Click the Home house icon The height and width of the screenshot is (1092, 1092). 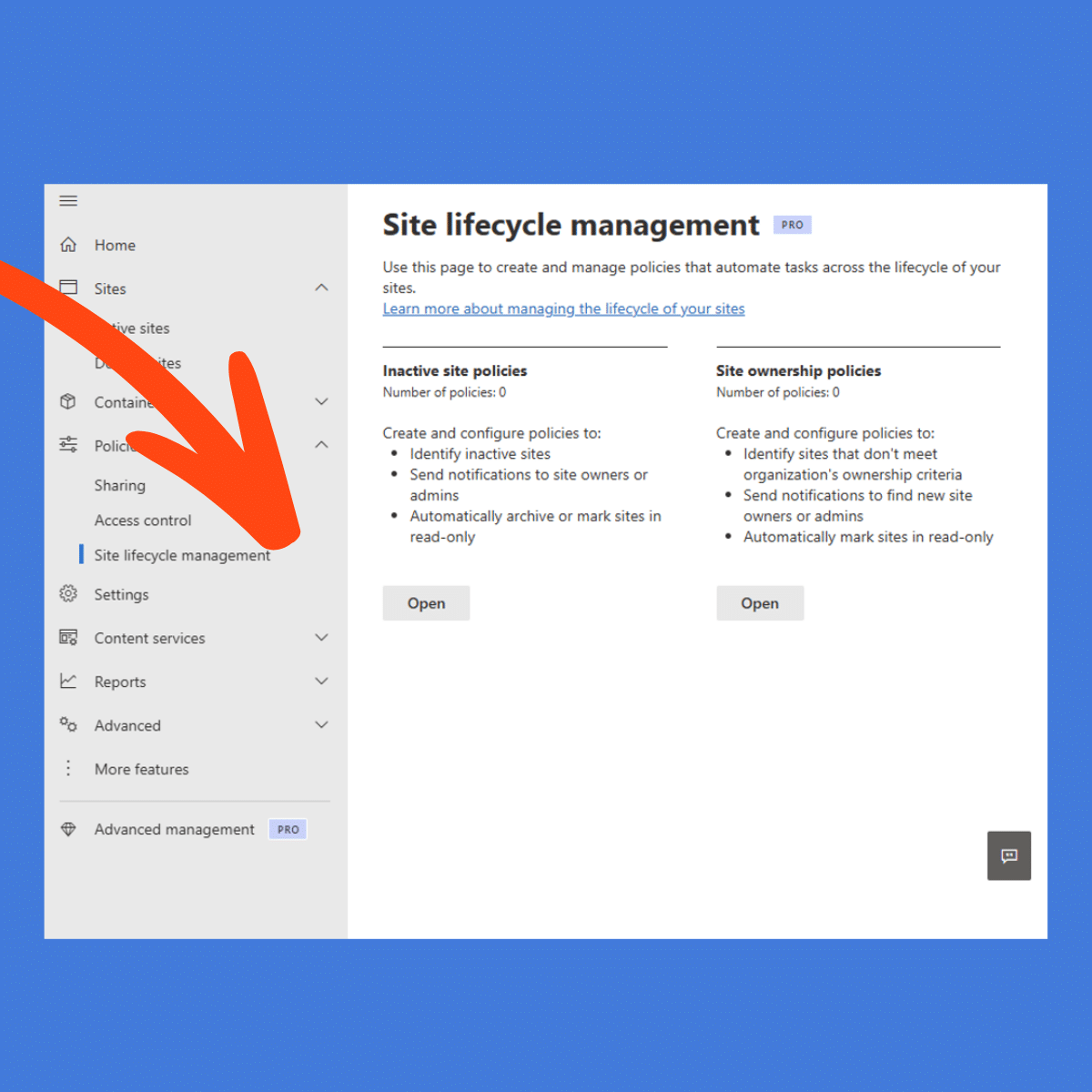coord(68,245)
